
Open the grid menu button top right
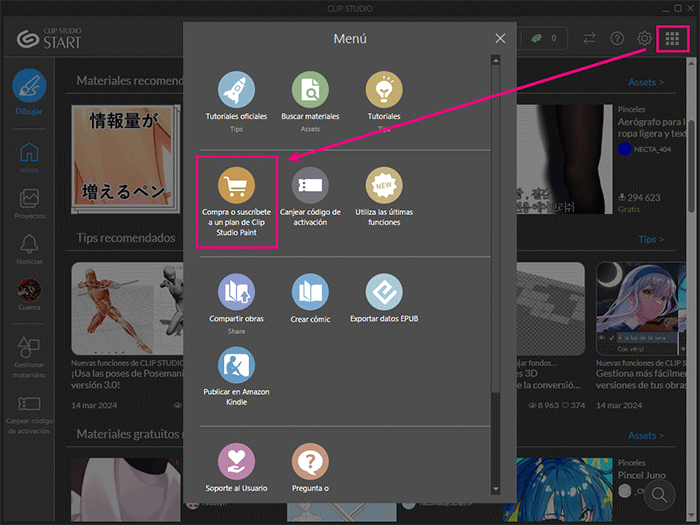[x=672, y=39]
